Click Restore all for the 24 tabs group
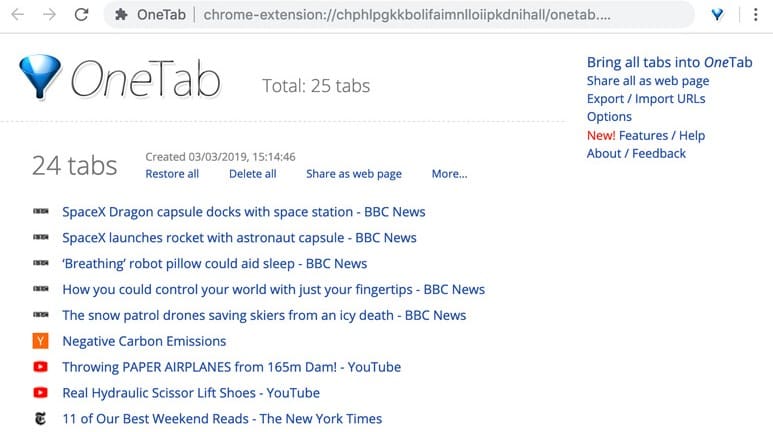This screenshot has height=432, width=773. [x=172, y=174]
